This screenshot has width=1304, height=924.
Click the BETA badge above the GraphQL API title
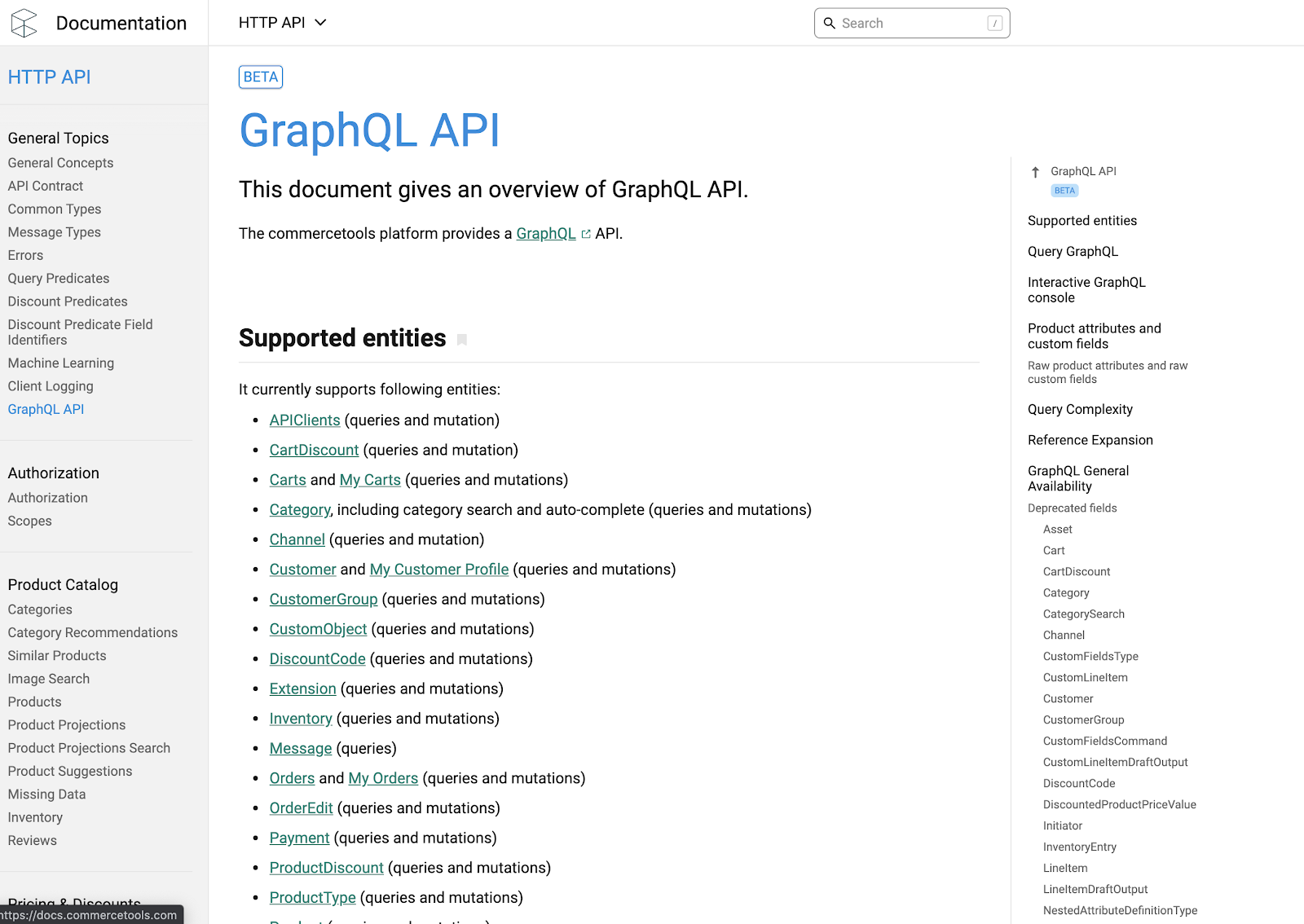coord(260,77)
